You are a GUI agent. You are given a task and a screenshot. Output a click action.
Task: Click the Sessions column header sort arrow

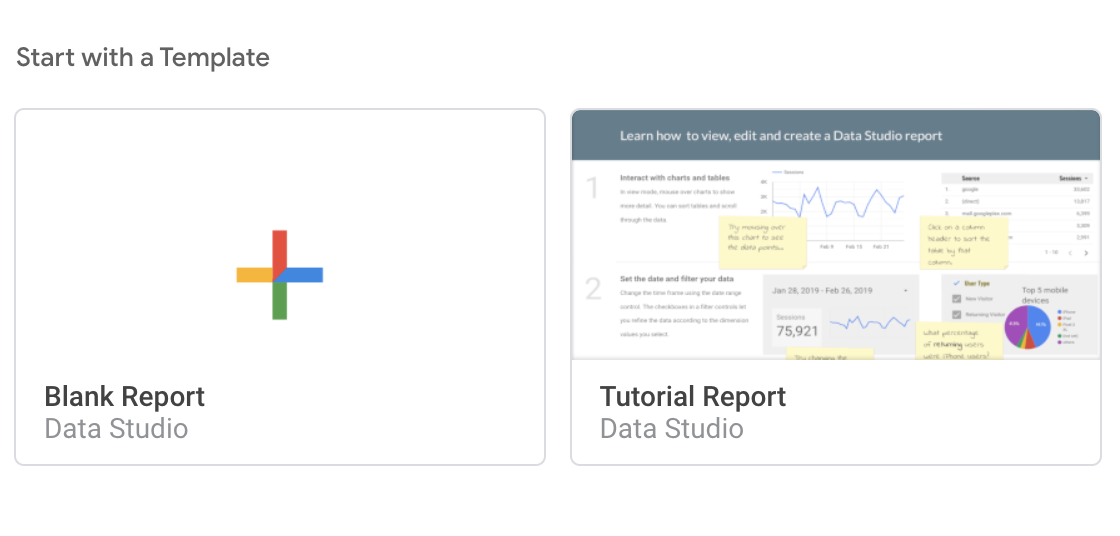click(1086, 178)
